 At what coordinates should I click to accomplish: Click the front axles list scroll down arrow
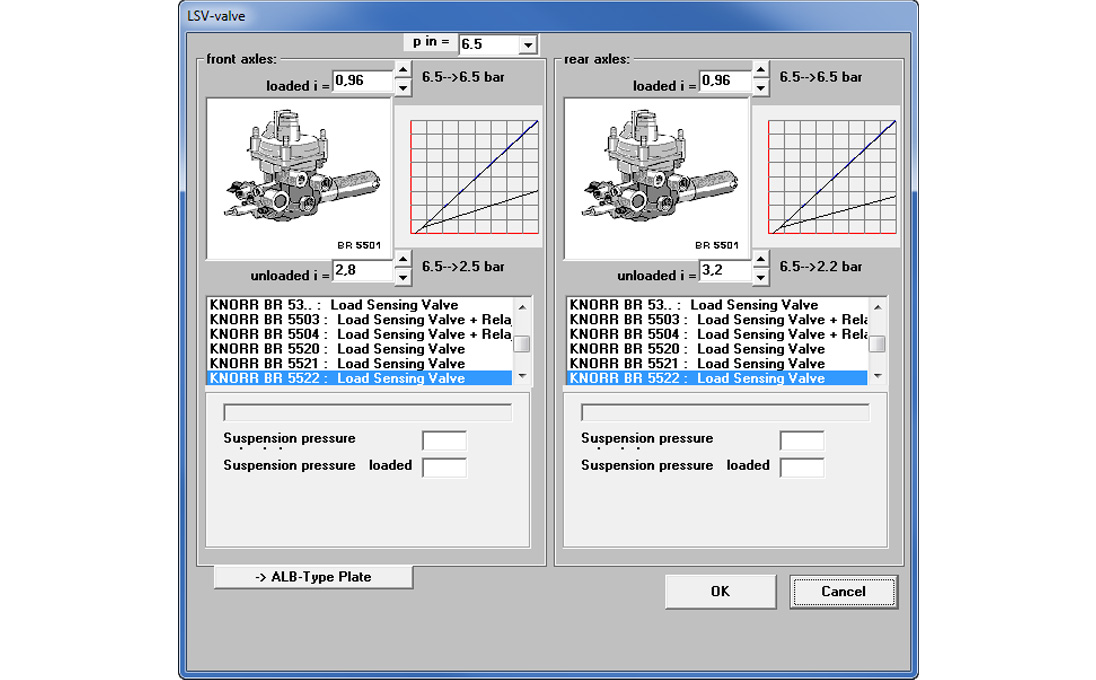coord(521,376)
